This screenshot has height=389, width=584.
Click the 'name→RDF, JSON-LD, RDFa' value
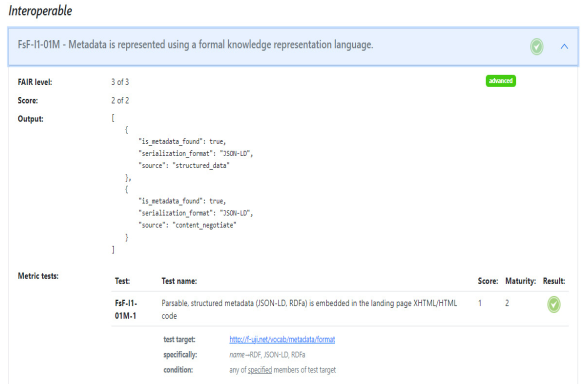[x=267, y=355]
